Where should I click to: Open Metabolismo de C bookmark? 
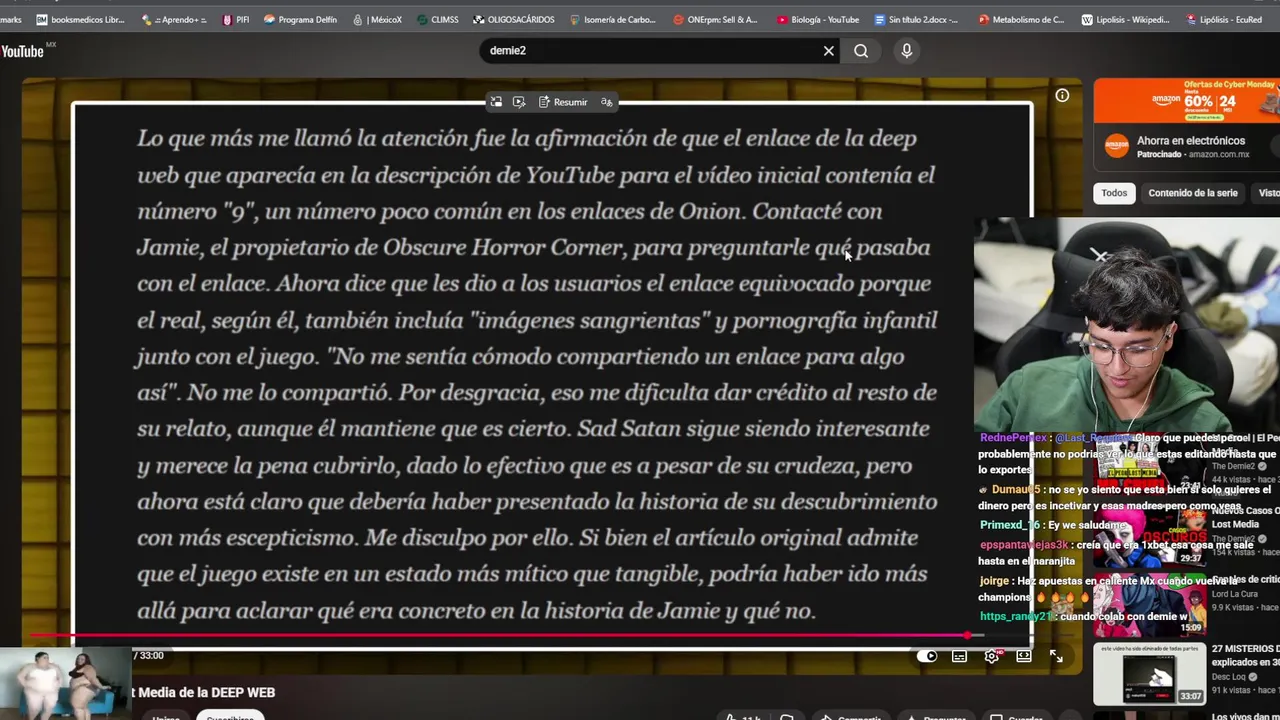click(x=1021, y=19)
